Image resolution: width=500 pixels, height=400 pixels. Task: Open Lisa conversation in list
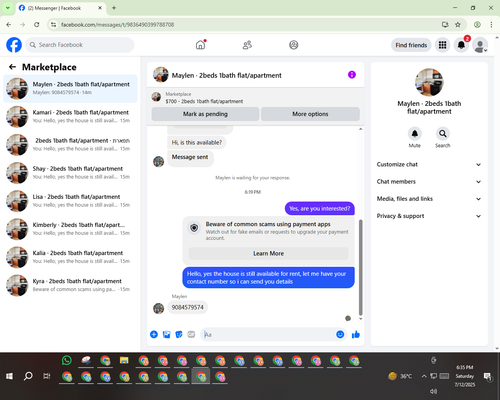[x=70, y=201]
